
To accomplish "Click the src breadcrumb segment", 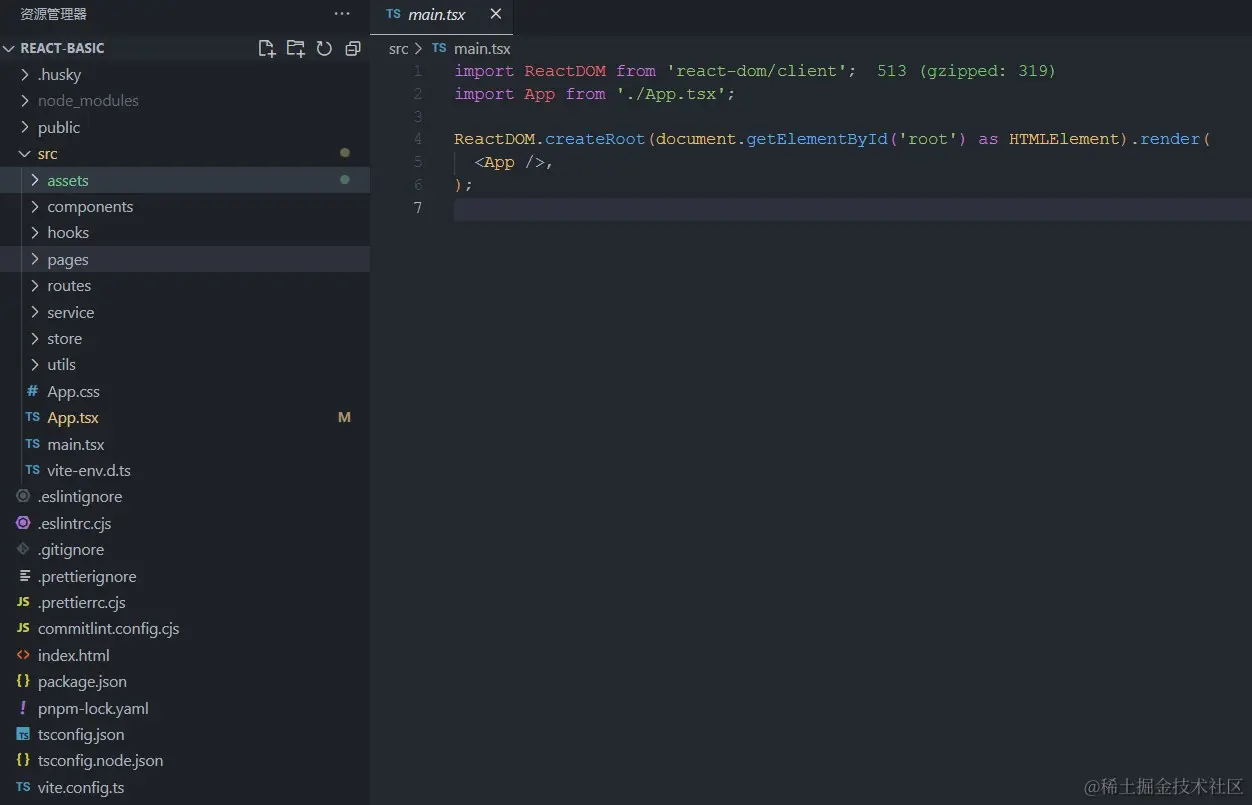I will click(x=399, y=49).
